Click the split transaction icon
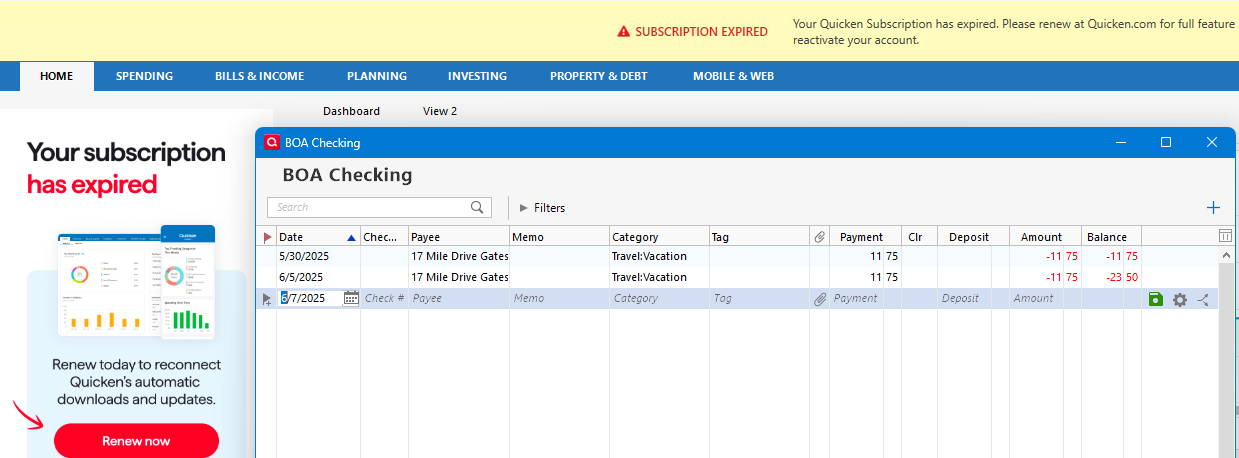Viewport: 1239px width, 458px height. click(x=1203, y=299)
